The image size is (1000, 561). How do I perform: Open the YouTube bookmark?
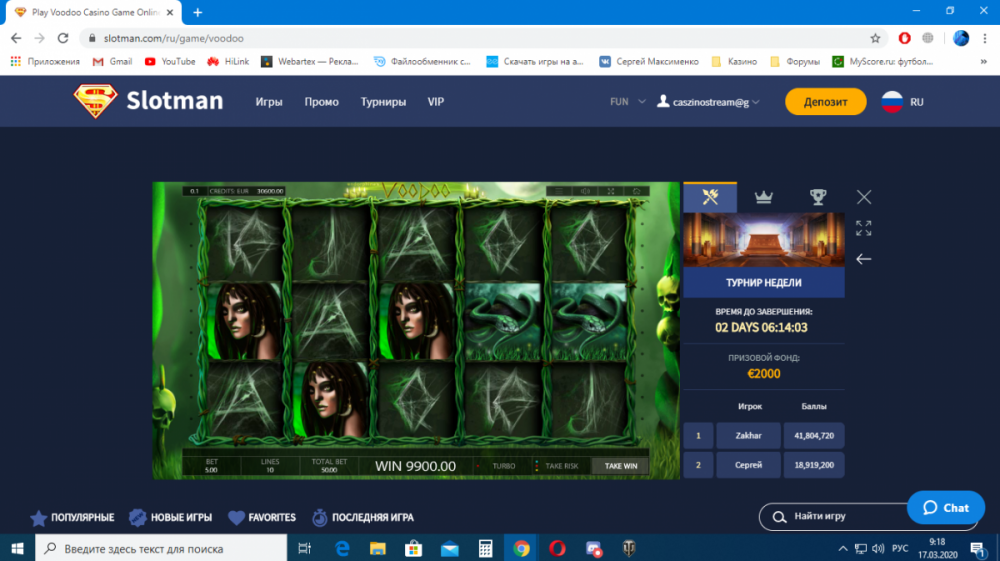coord(170,62)
